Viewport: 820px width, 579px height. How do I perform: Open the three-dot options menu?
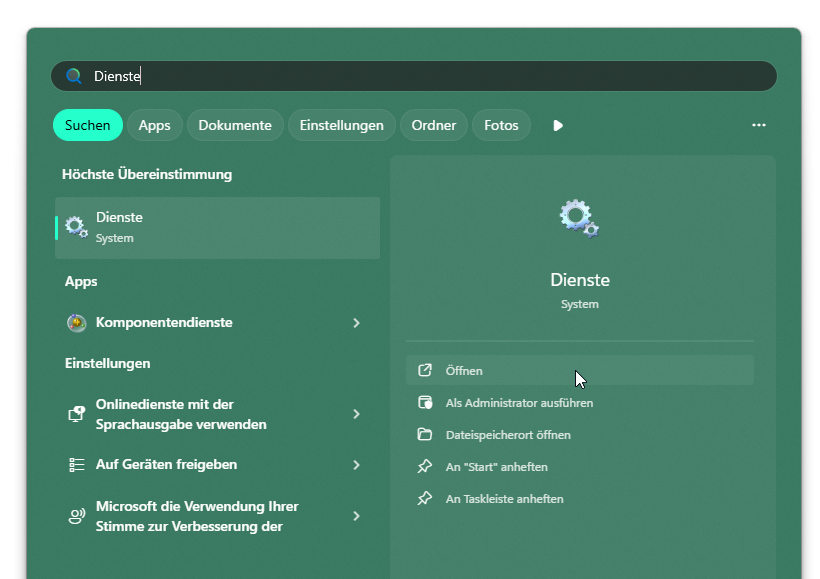pos(759,125)
